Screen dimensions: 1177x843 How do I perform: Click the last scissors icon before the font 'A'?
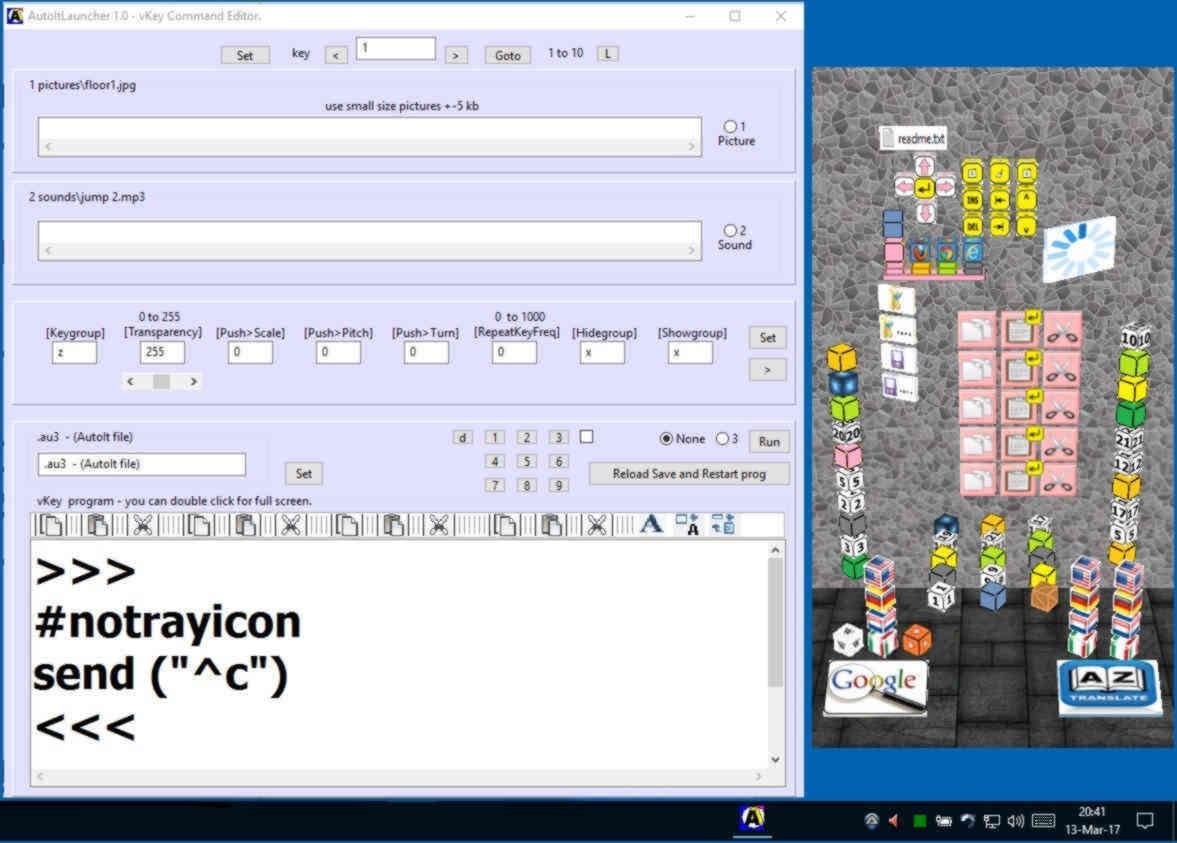597,525
